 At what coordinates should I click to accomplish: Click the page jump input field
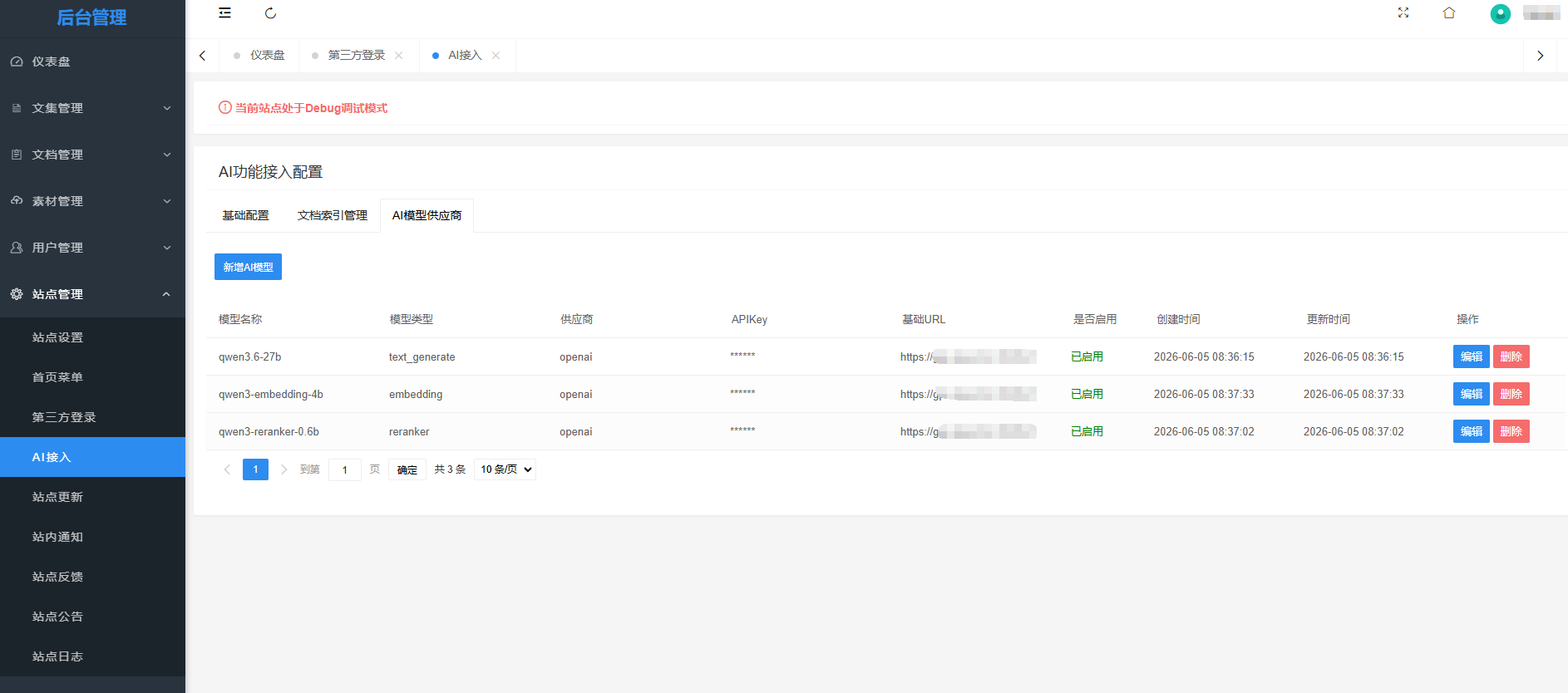click(345, 469)
